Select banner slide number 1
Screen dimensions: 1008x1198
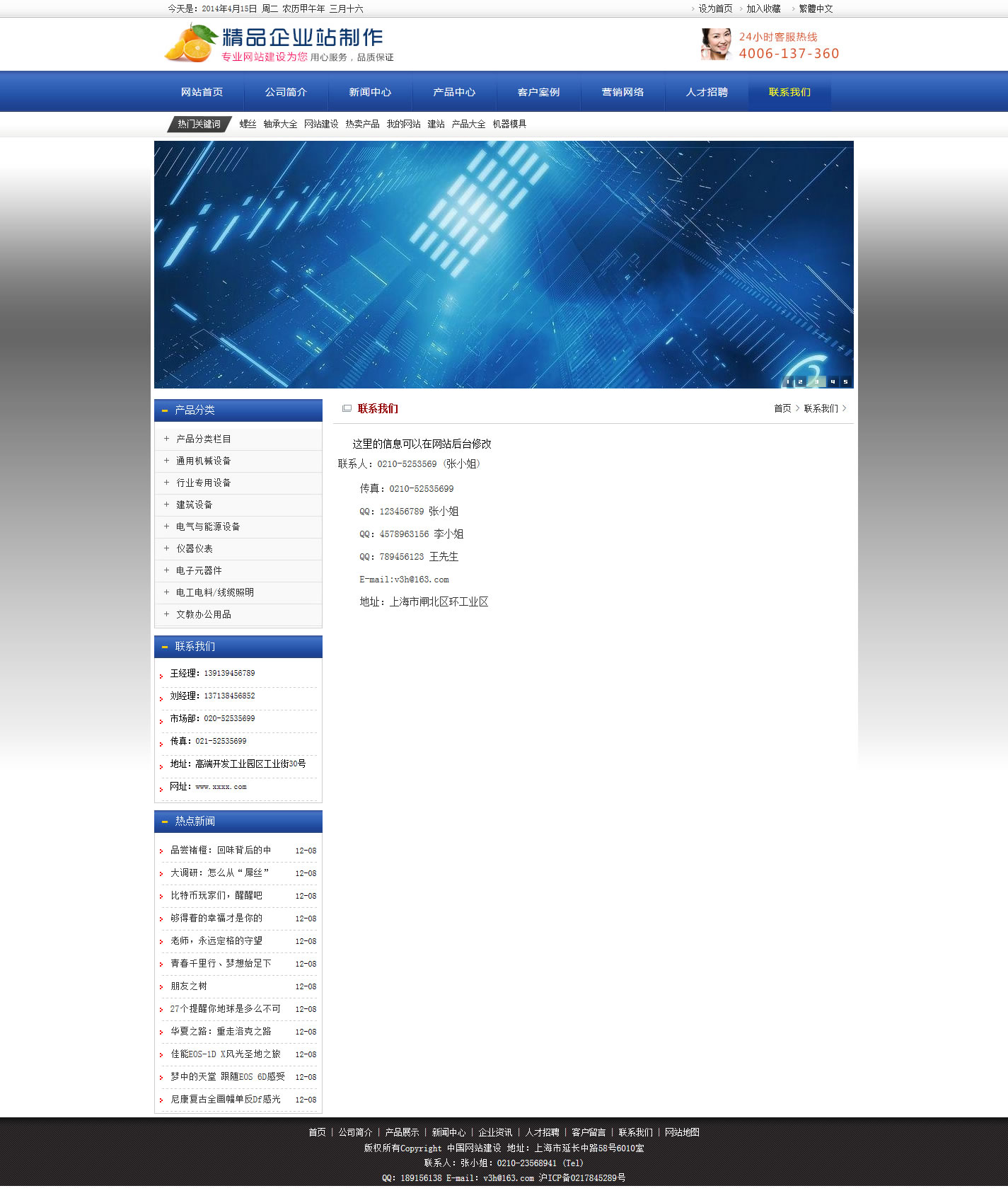coord(788,381)
